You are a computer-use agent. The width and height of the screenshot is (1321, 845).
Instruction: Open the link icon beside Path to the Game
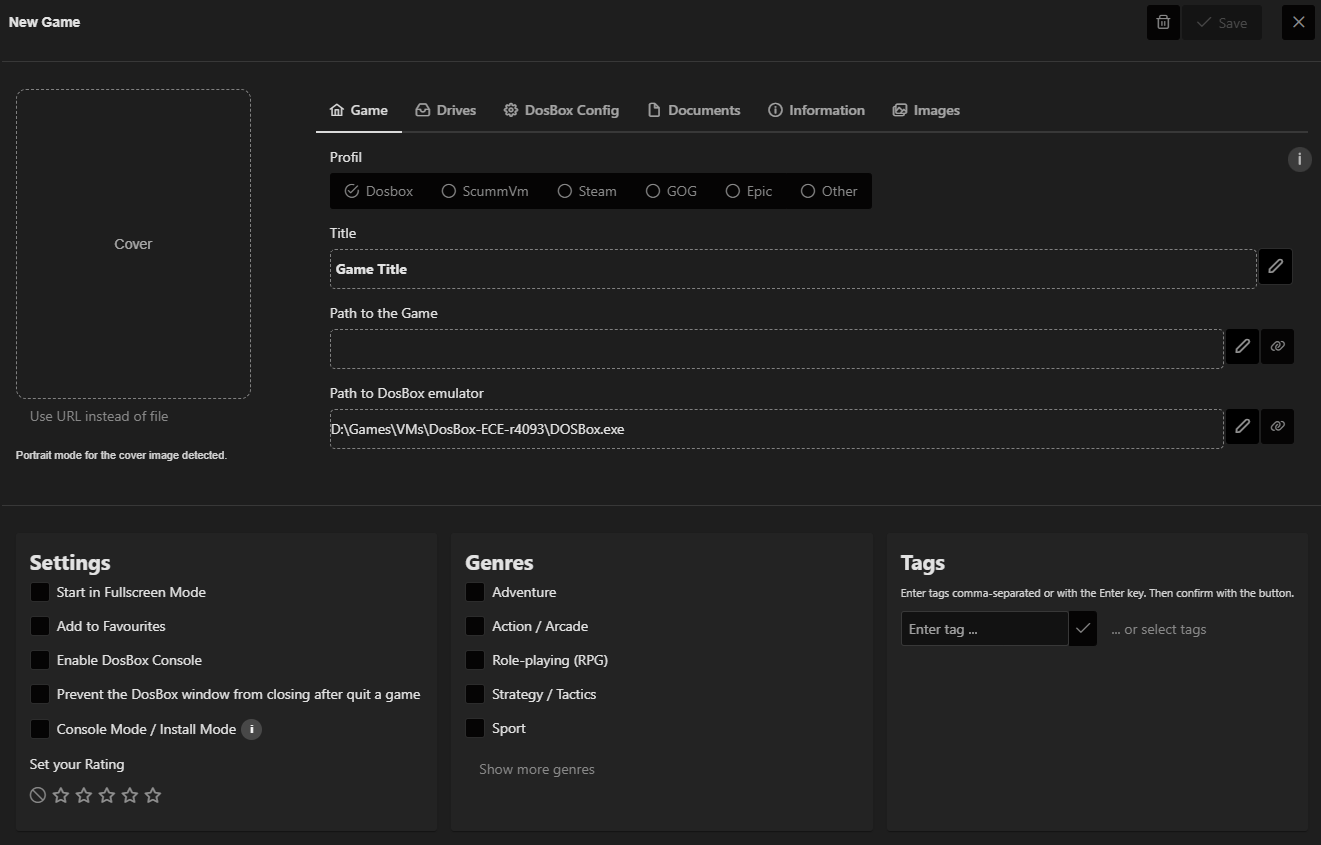1277,346
